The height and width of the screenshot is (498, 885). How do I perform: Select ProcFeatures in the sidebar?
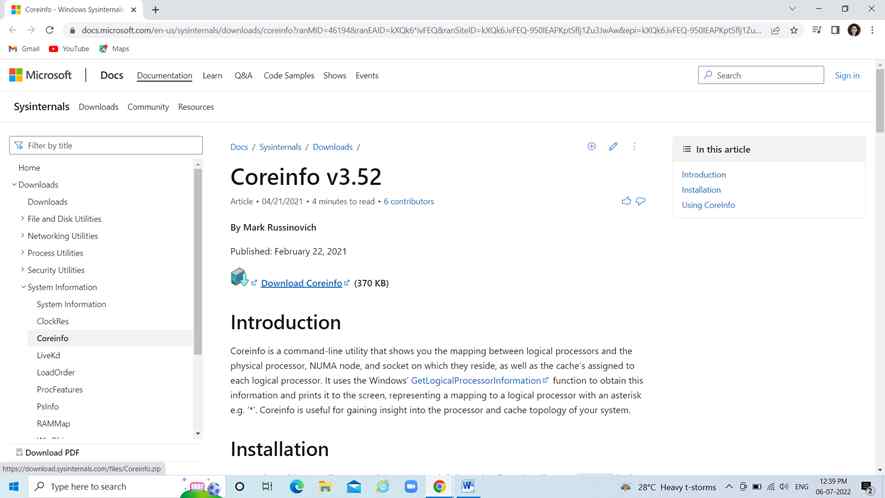point(59,389)
